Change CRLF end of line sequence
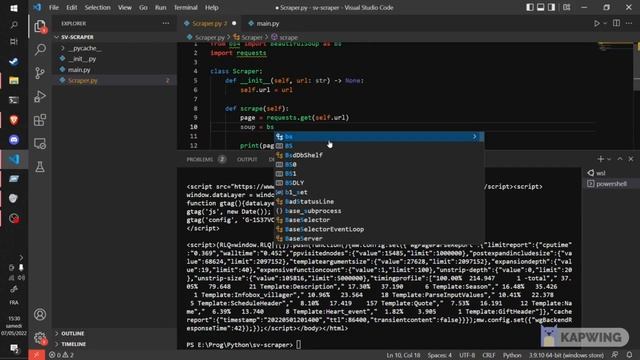The width and height of the screenshot is (640, 360). point(488,355)
